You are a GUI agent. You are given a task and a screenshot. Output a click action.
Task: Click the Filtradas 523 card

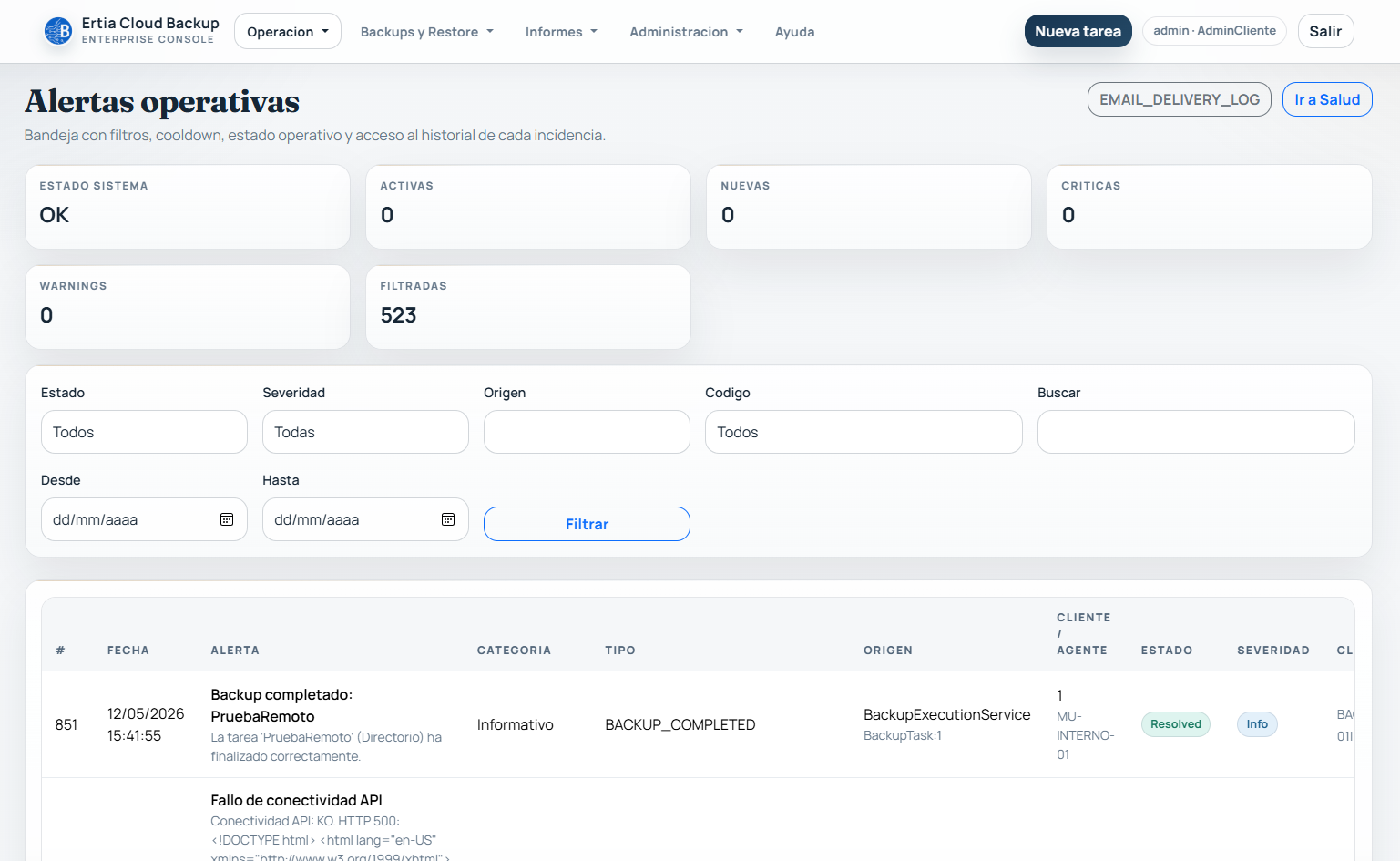click(528, 307)
